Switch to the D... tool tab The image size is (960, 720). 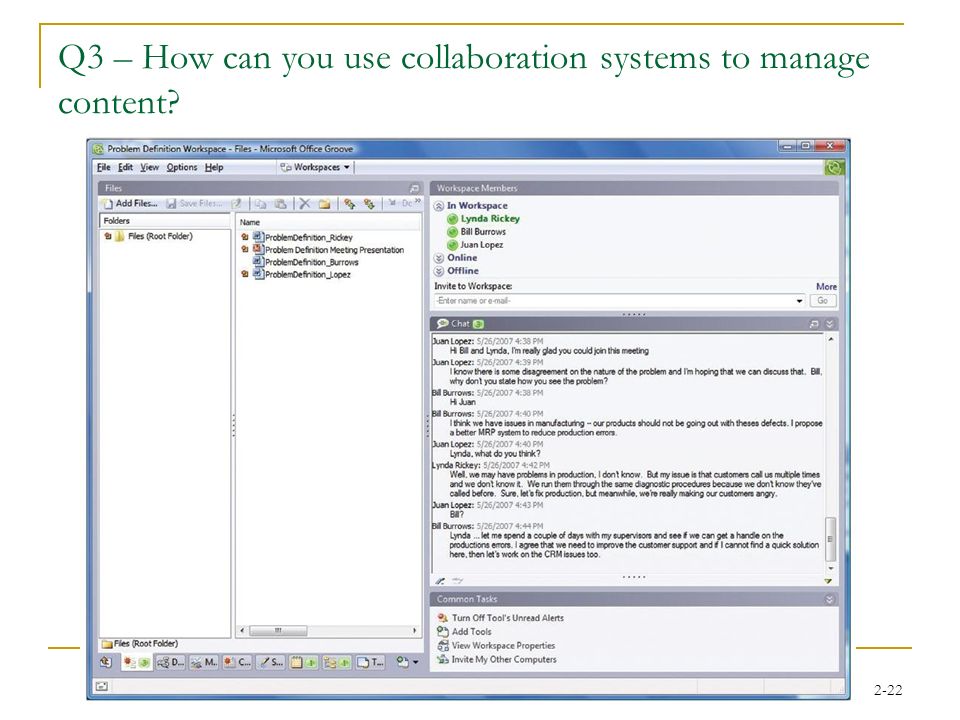coord(170,662)
